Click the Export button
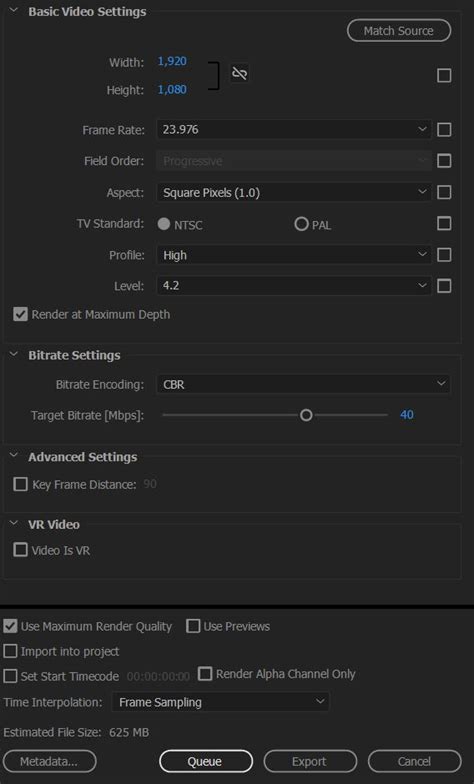474x784 pixels. [310, 761]
